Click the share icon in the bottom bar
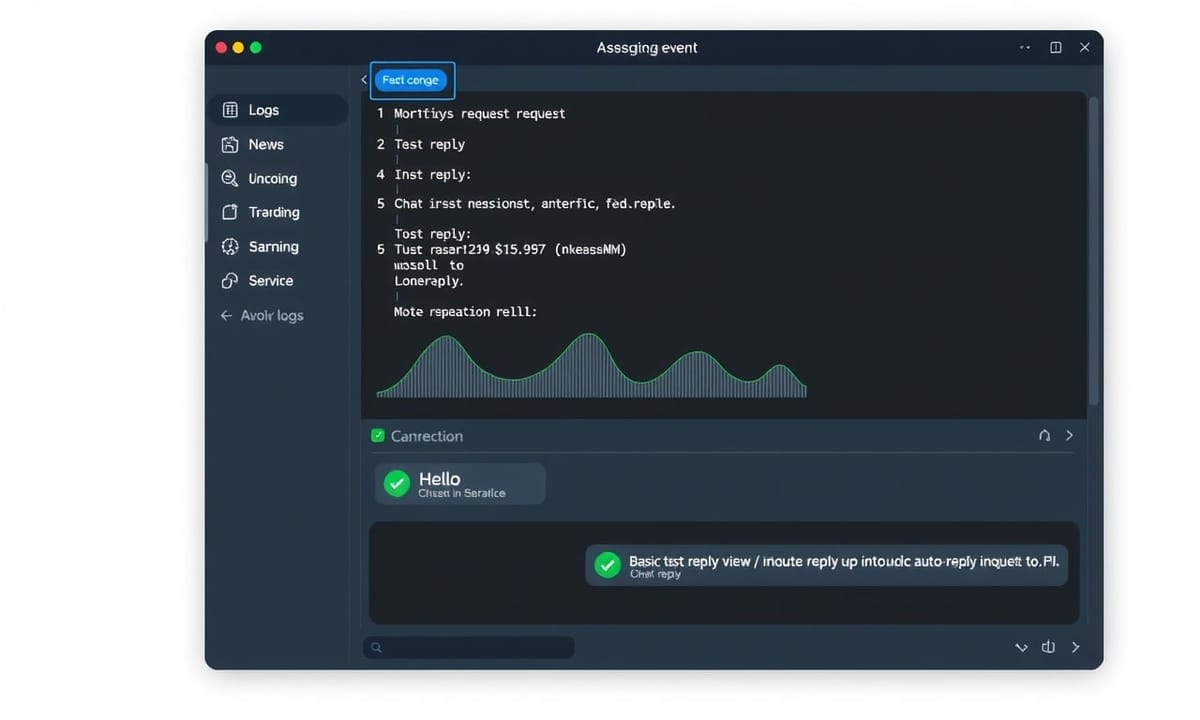 point(1048,647)
